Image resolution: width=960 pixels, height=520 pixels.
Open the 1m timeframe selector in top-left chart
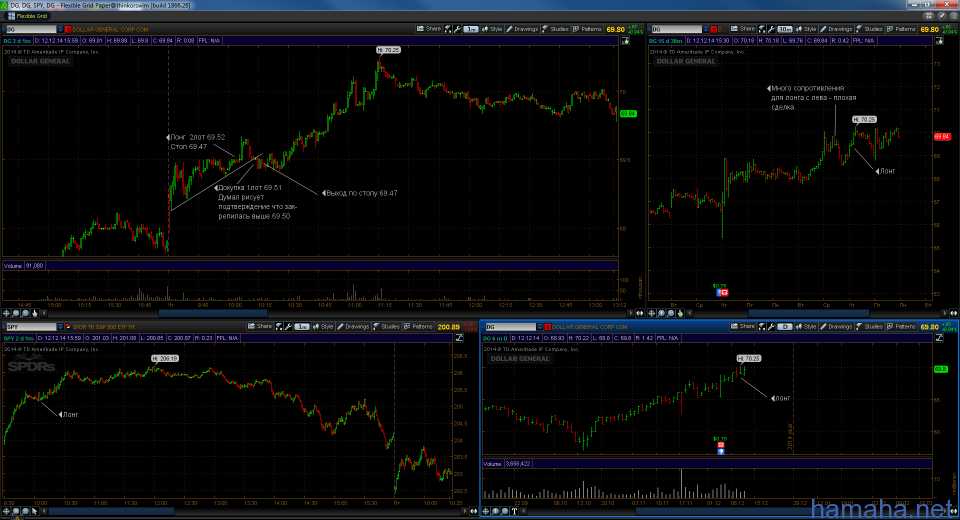click(471, 29)
